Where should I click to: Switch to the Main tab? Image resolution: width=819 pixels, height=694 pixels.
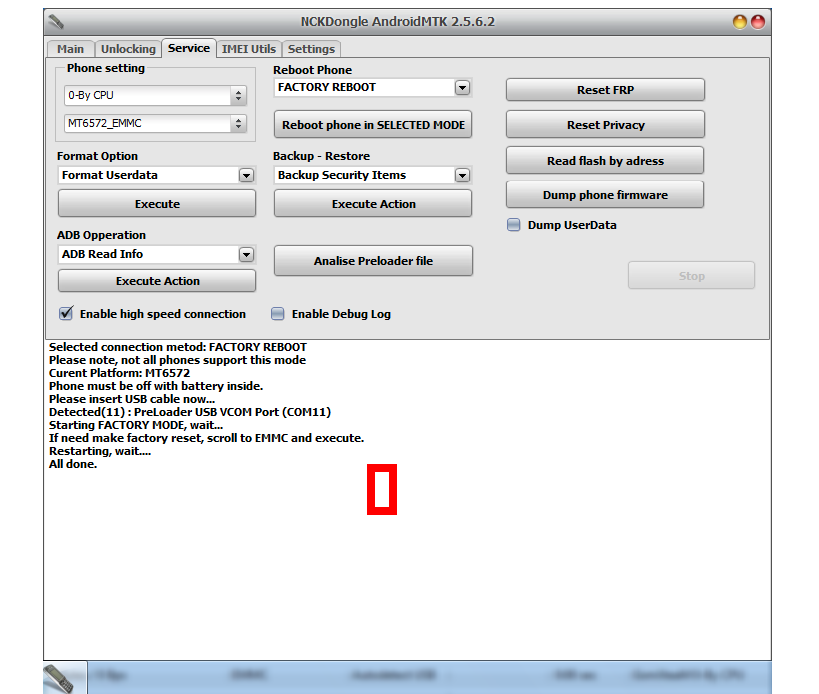[71, 49]
